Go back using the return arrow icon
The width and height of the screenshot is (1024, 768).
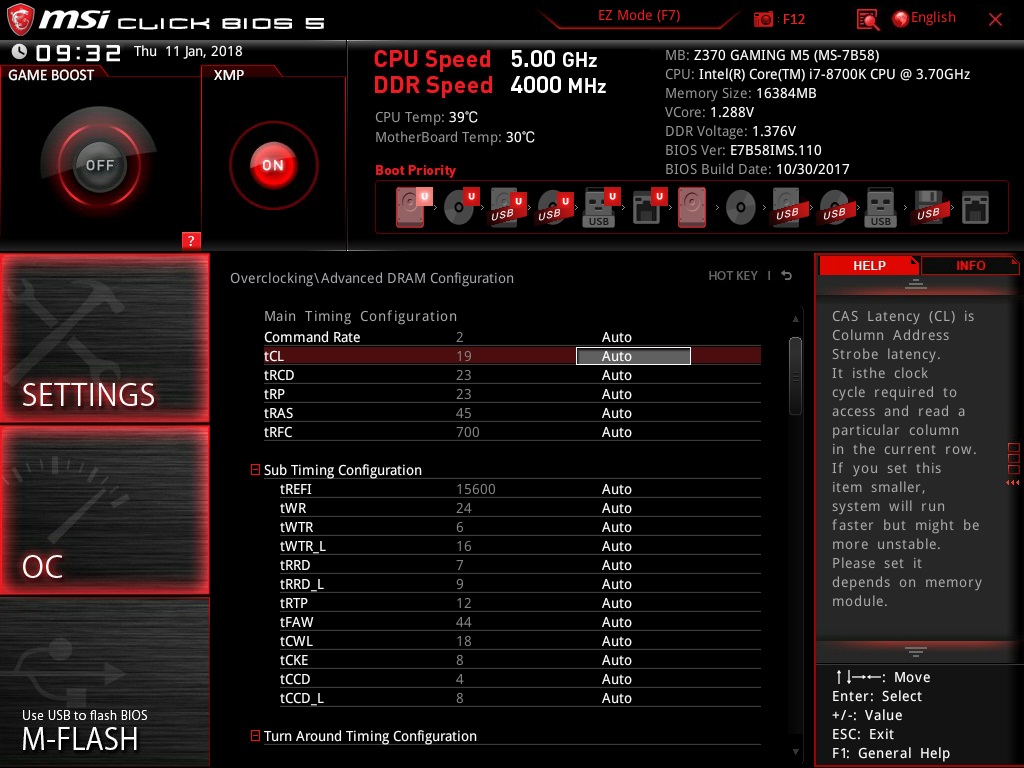787,276
